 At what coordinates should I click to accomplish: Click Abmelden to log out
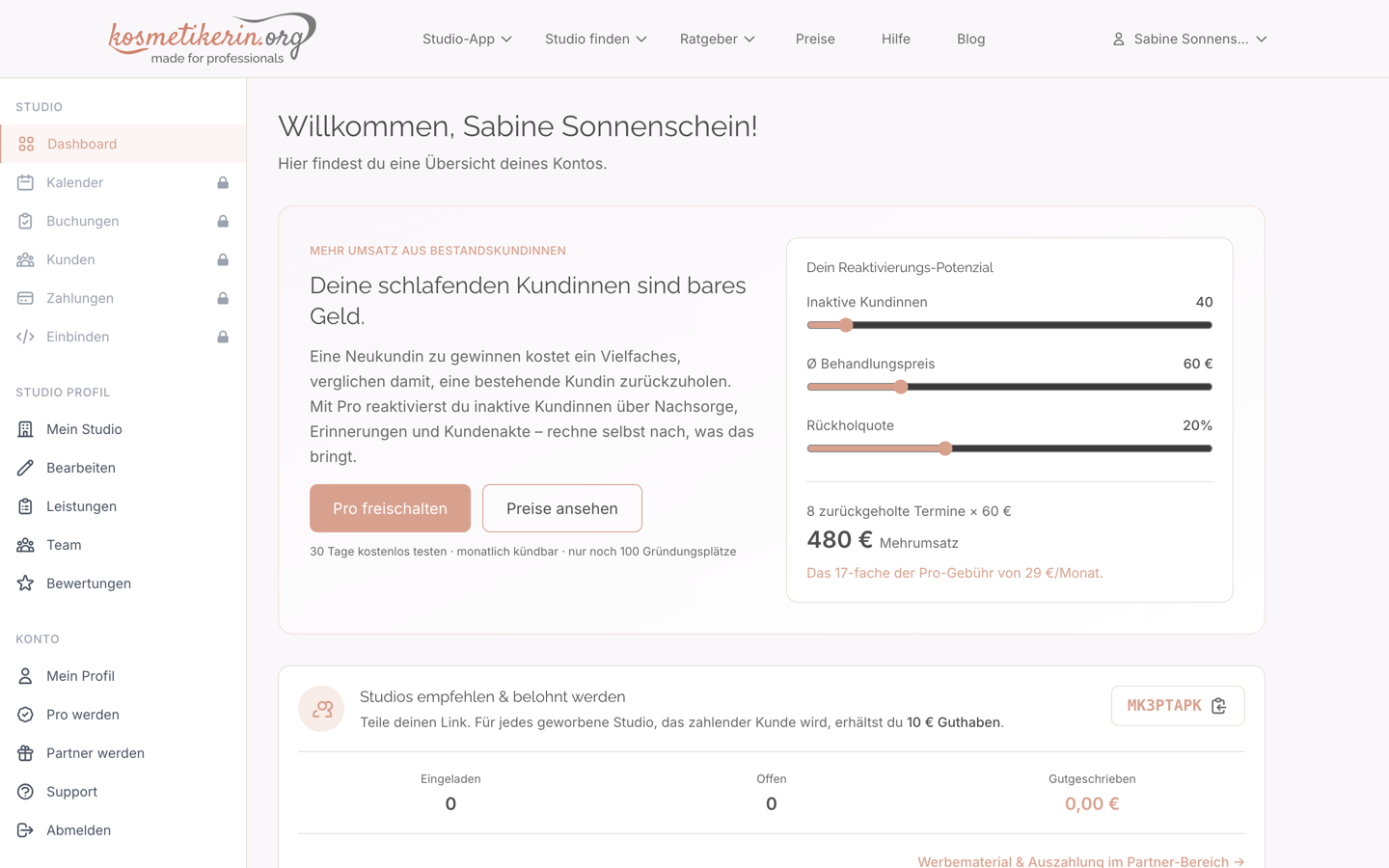pos(123,830)
